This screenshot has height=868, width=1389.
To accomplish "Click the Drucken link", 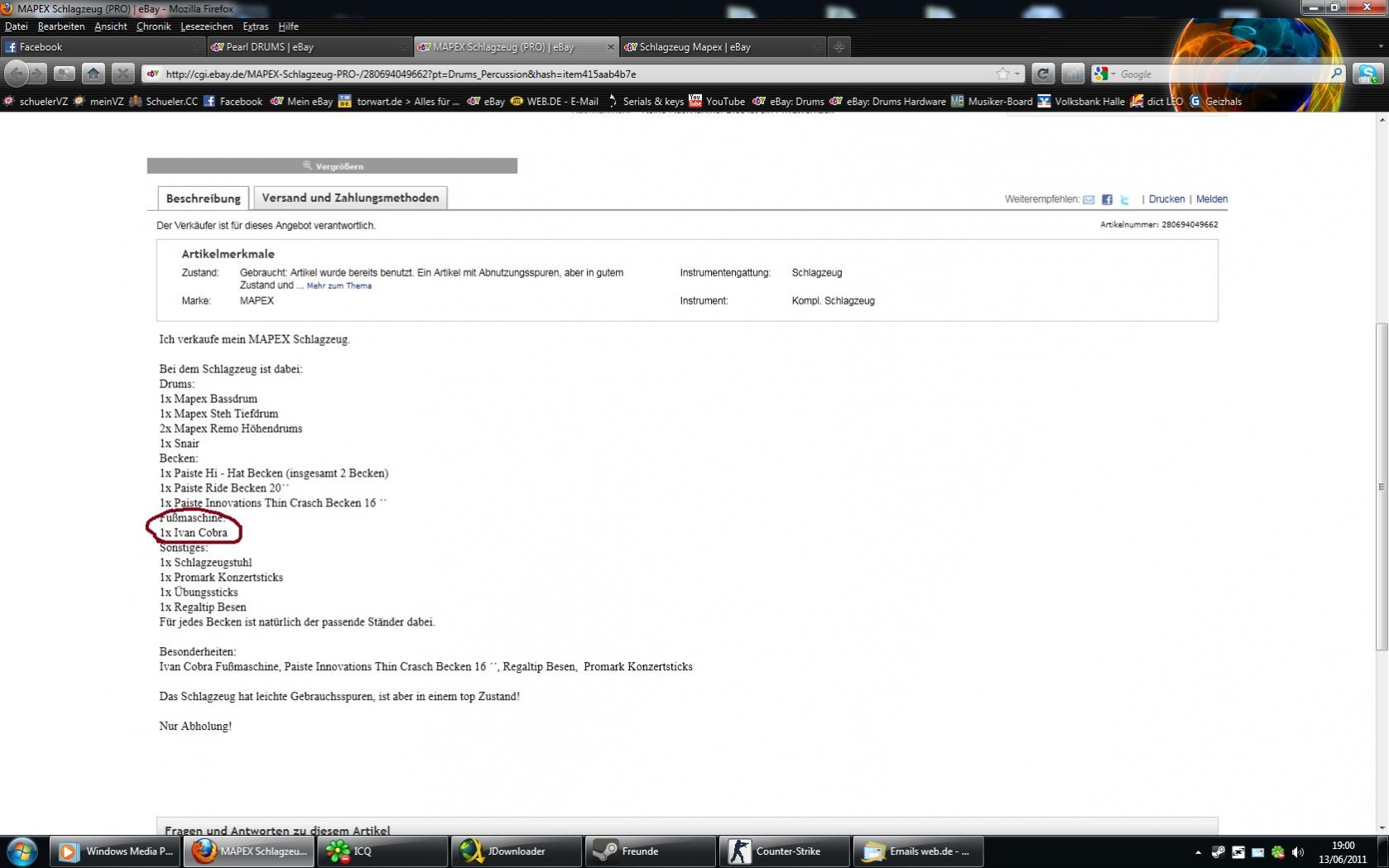I will tap(1166, 199).
